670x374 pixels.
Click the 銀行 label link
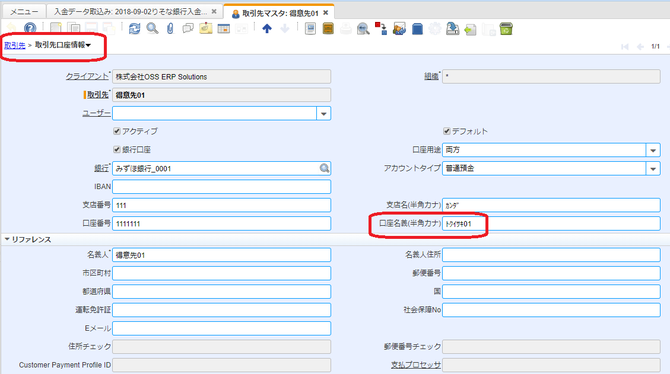(x=102, y=168)
